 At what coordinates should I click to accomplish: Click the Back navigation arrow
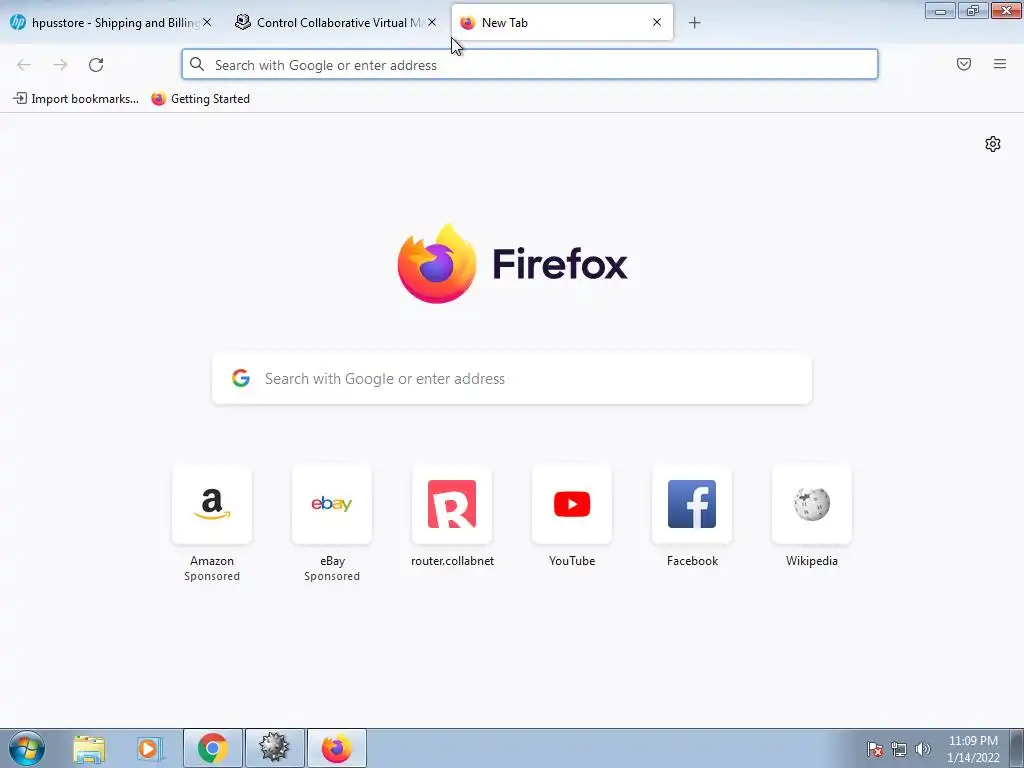click(x=24, y=65)
